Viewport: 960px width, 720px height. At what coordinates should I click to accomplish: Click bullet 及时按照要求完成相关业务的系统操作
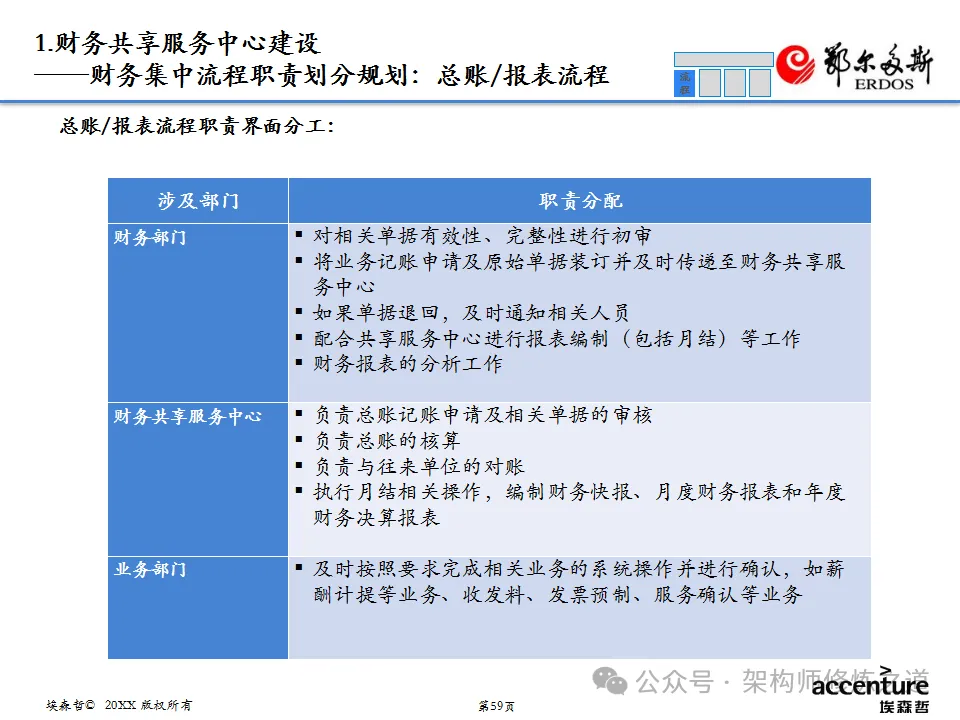579,582
